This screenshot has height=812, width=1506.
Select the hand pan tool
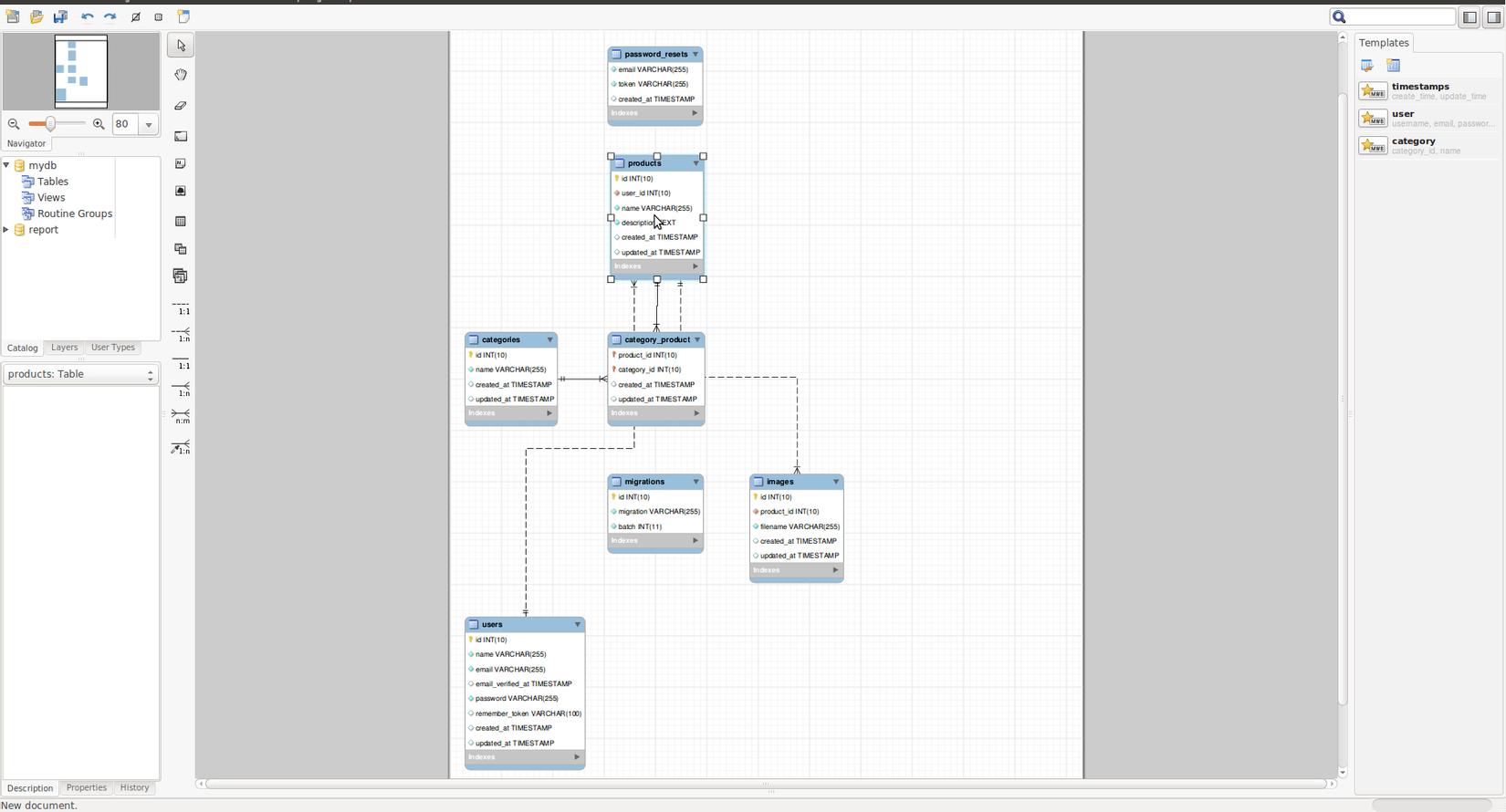coord(181,75)
